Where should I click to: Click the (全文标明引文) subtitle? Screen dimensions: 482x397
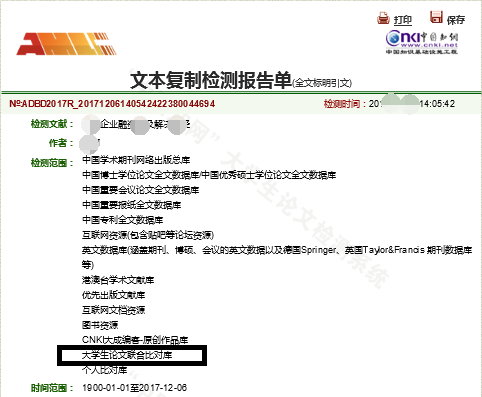pos(322,83)
